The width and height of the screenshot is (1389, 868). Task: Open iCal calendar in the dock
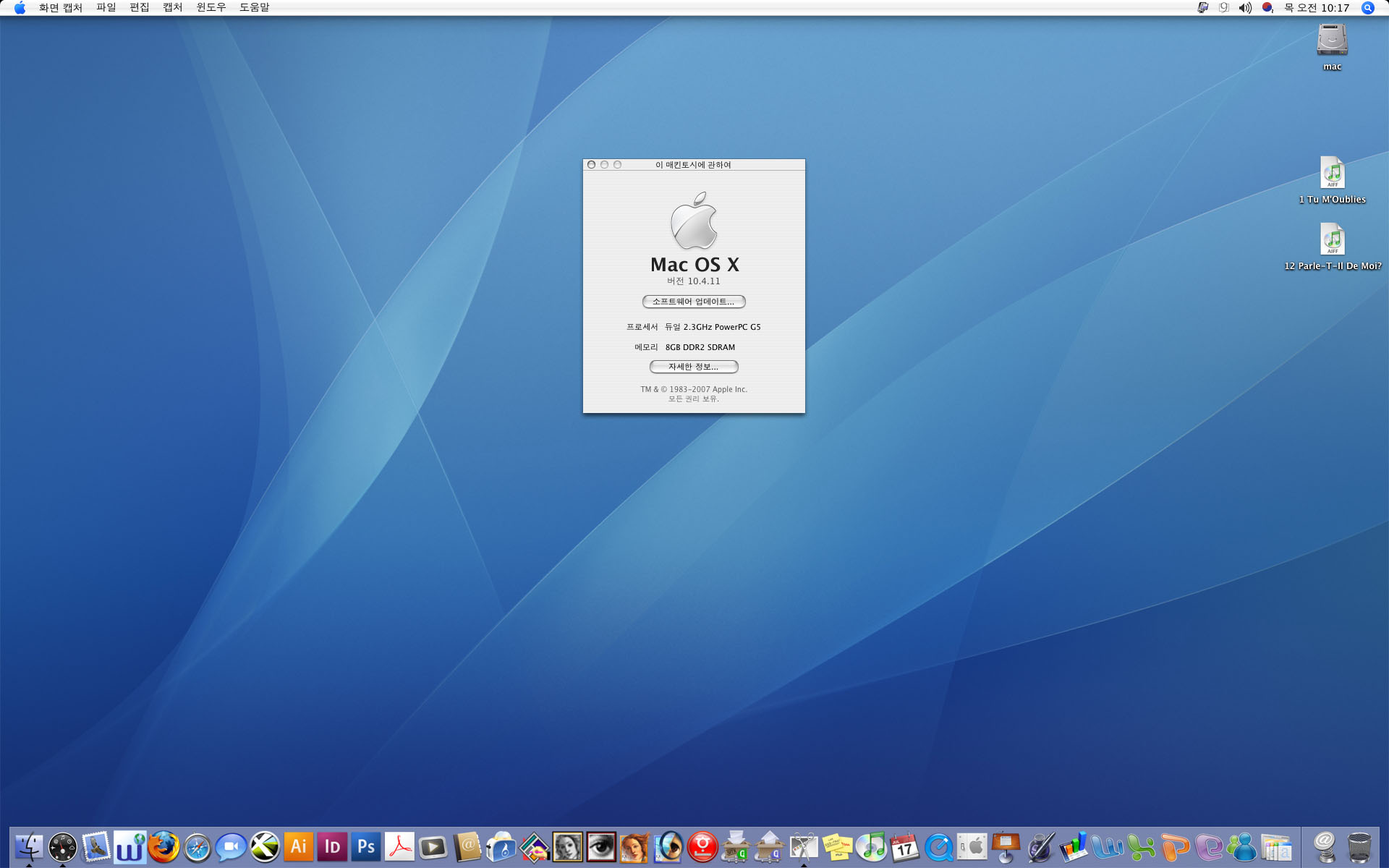[x=904, y=847]
